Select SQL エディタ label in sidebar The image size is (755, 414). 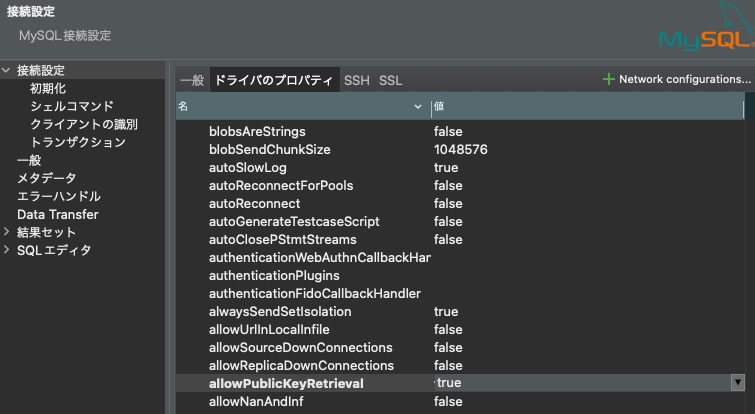54,250
